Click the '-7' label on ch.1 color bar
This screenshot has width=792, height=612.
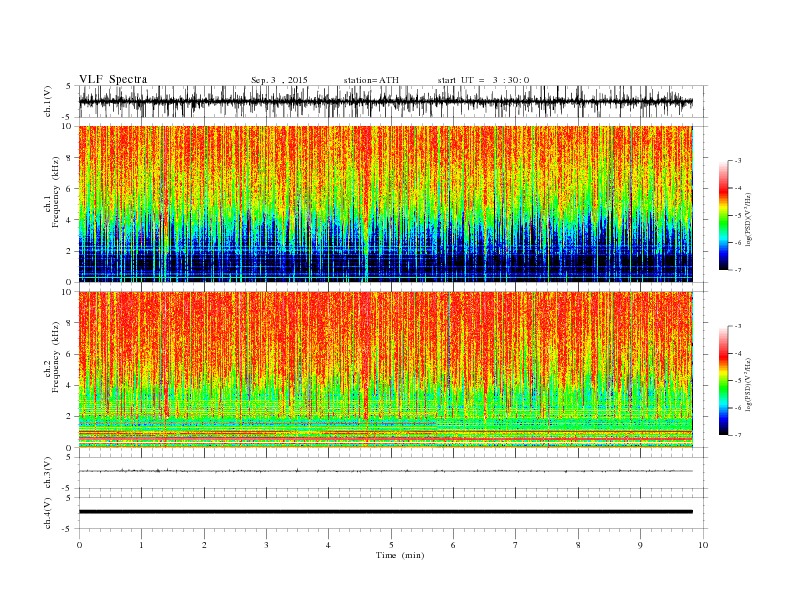click(x=738, y=270)
